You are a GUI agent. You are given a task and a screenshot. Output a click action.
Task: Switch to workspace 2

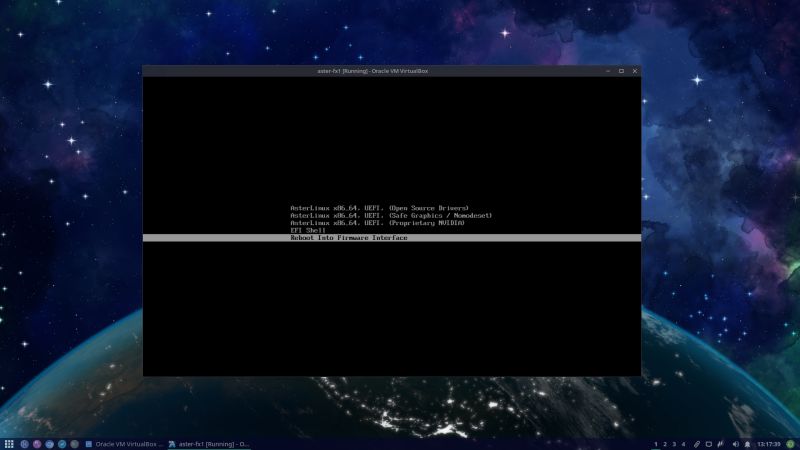coord(665,444)
